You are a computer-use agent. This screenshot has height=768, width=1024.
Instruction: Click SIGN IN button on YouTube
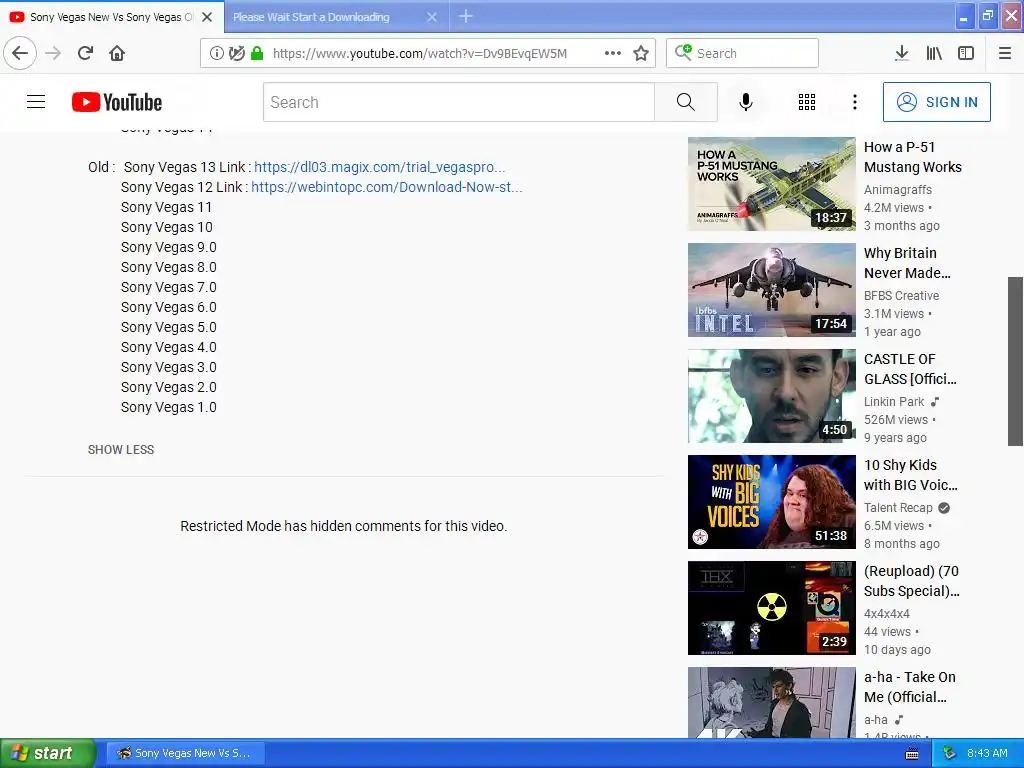point(936,102)
